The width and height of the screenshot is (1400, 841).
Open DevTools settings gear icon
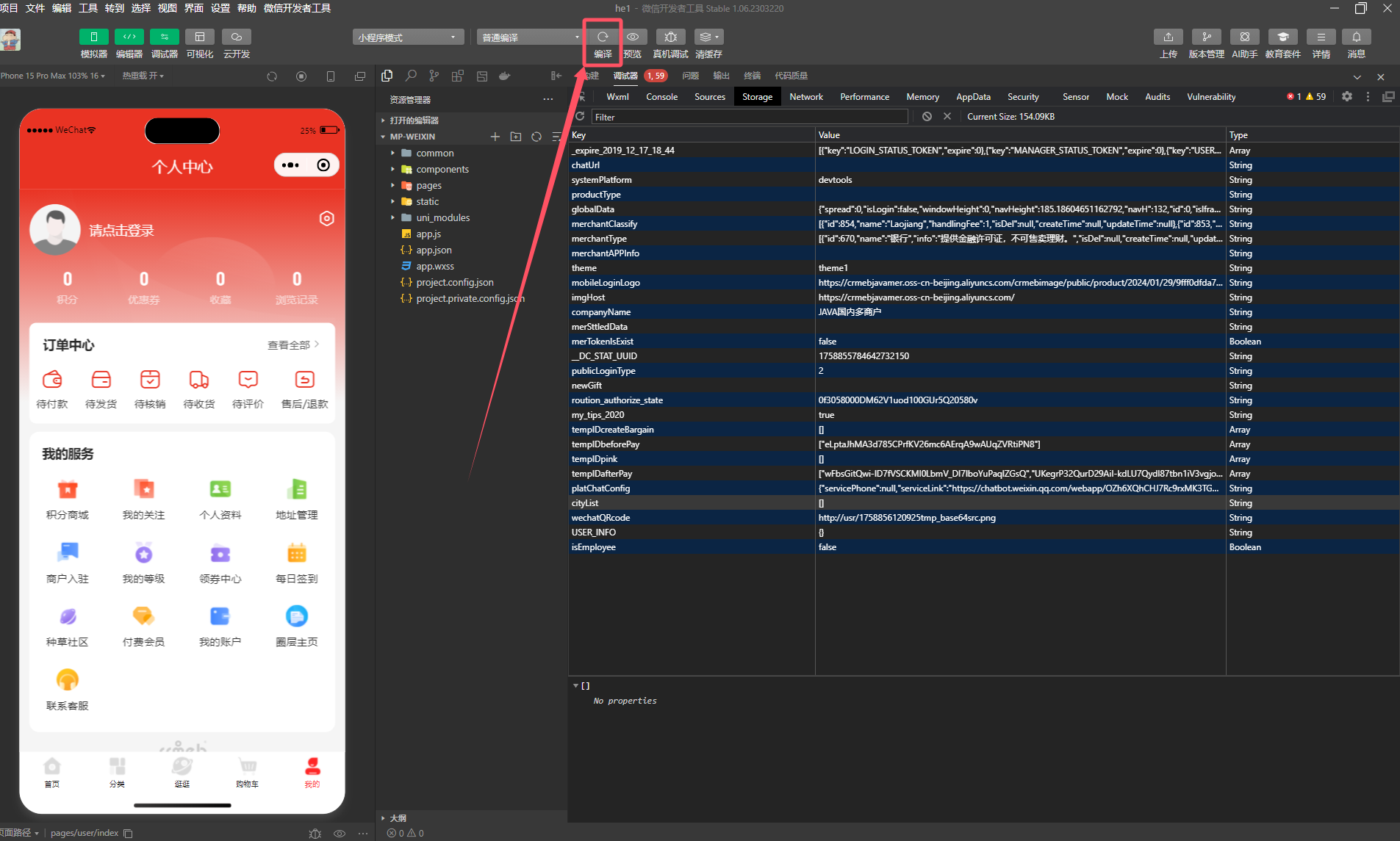(x=1346, y=96)
